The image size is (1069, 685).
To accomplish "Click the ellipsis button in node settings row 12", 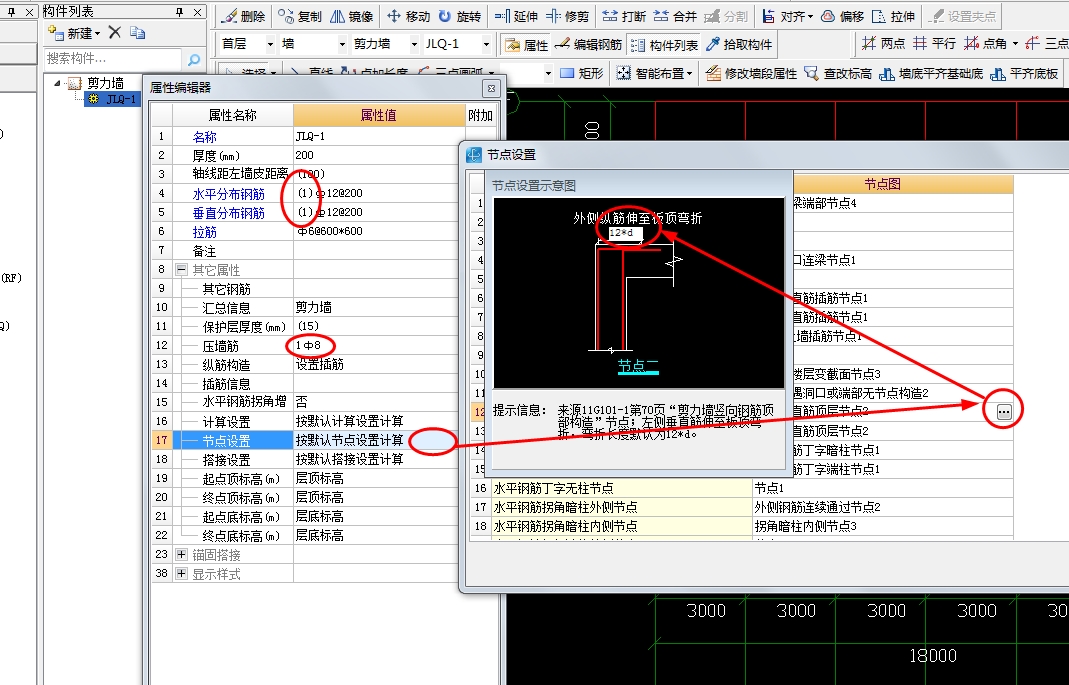I will tap(1004, 412).
